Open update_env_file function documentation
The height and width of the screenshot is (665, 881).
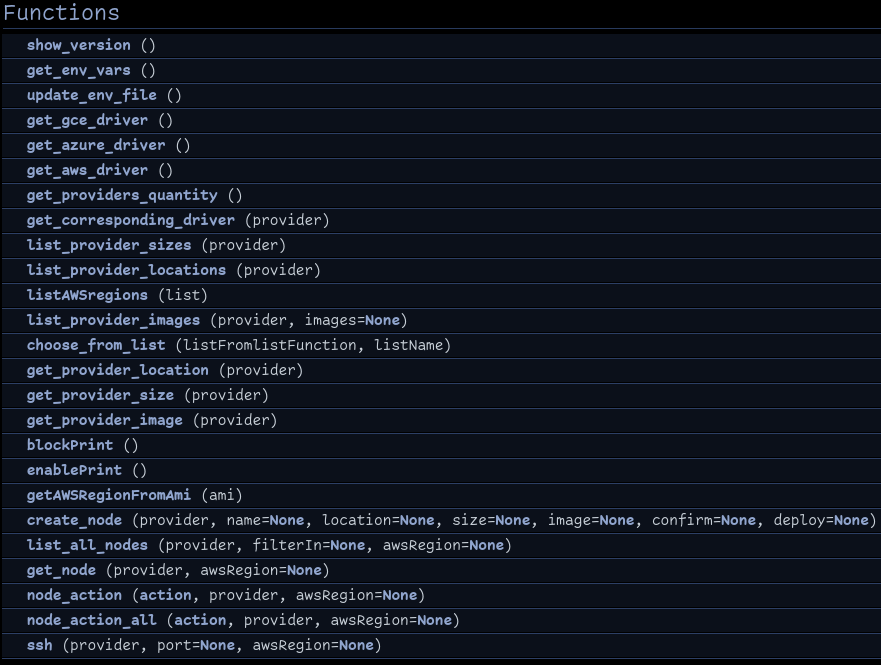coord(91,95)
